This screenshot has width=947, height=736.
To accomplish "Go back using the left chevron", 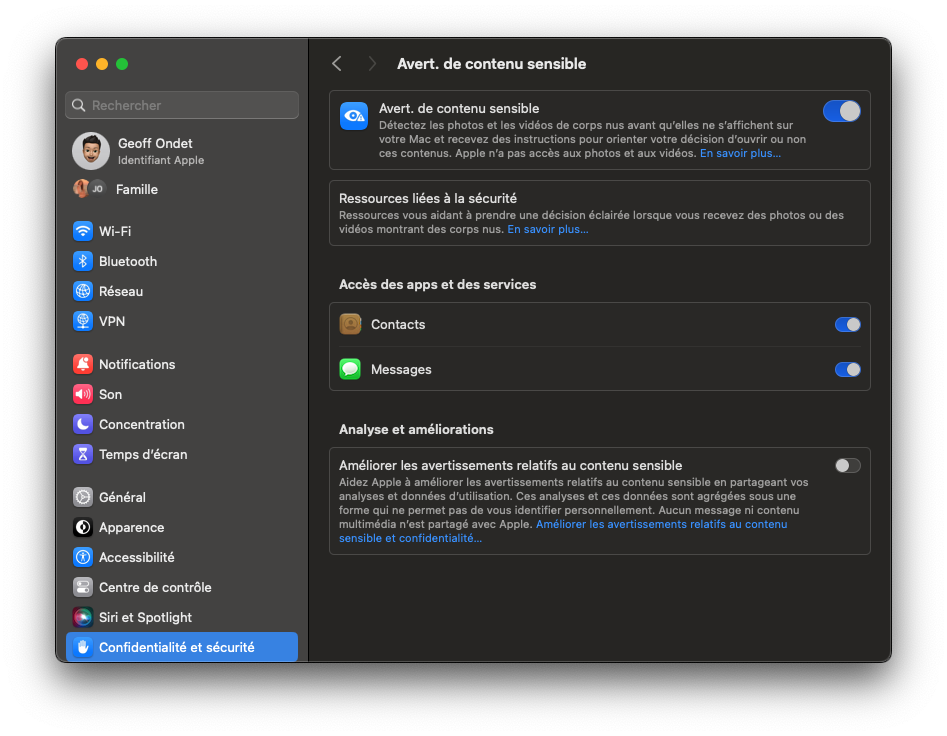I will click(x=337, y=63).
